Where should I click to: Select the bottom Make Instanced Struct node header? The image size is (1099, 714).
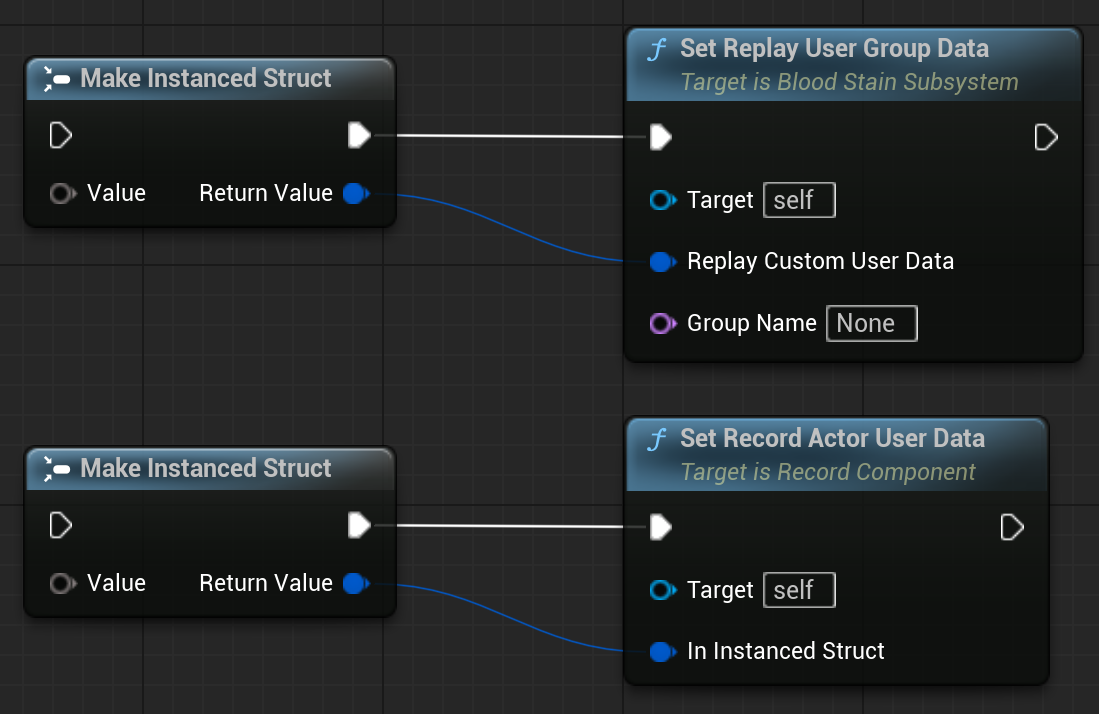pyautogui.click(x=210, y=469)
